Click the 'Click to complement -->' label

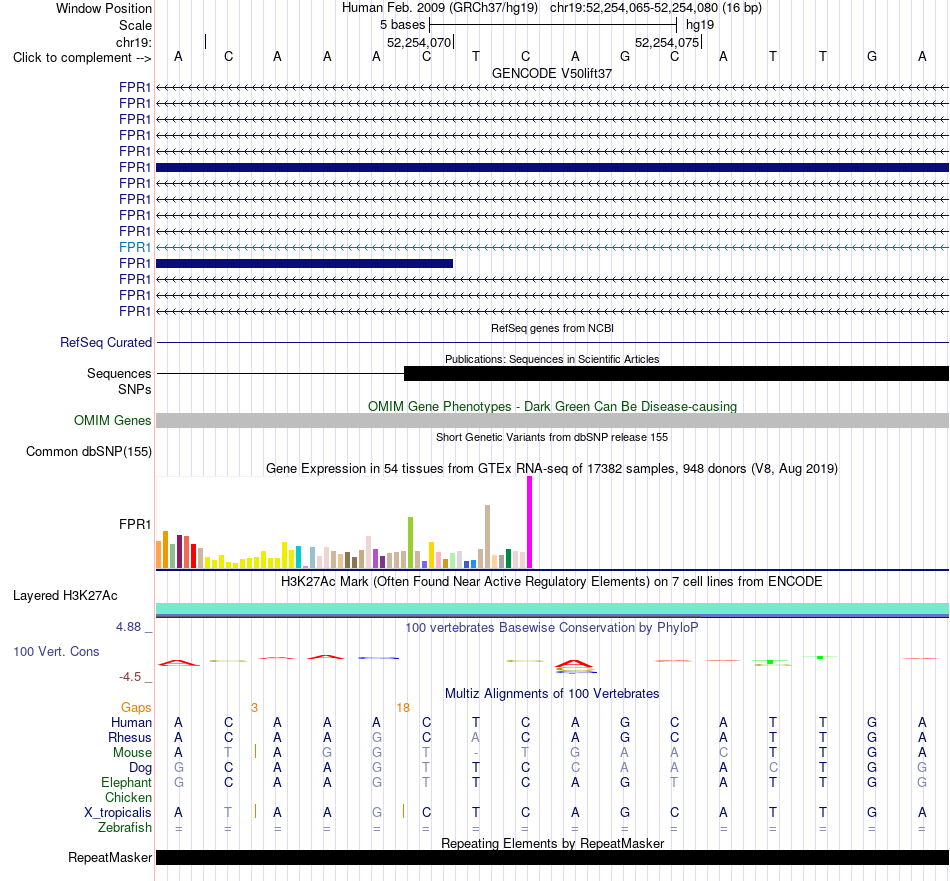pos(82,58)
